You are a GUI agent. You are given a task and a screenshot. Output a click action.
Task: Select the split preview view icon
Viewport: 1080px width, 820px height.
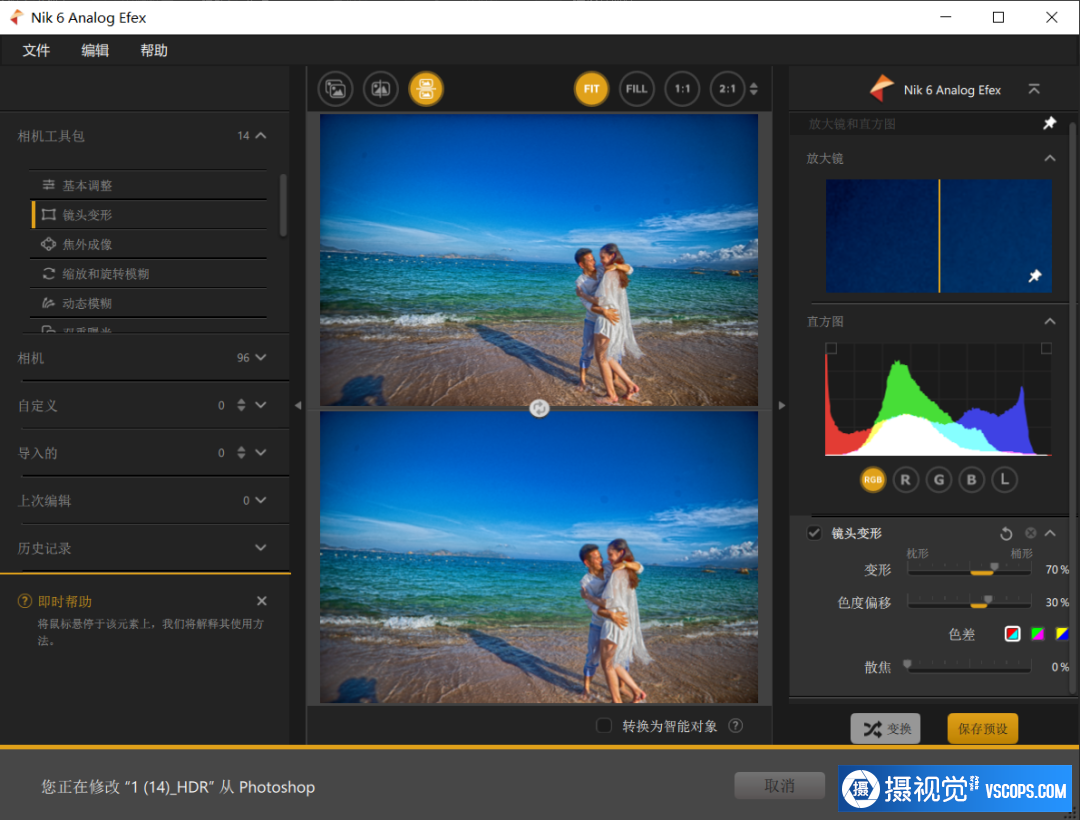tap(381, 89)
